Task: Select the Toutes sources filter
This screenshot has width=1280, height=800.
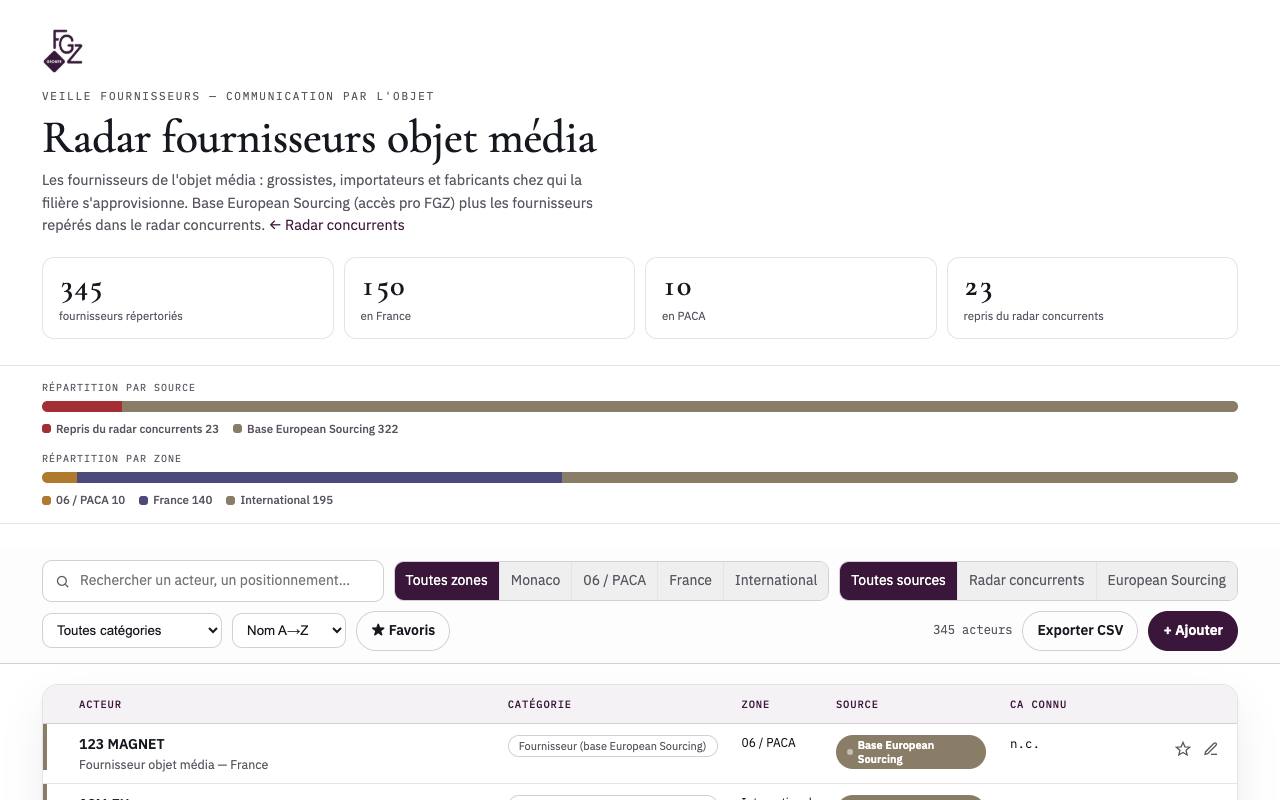Action: 898,581
